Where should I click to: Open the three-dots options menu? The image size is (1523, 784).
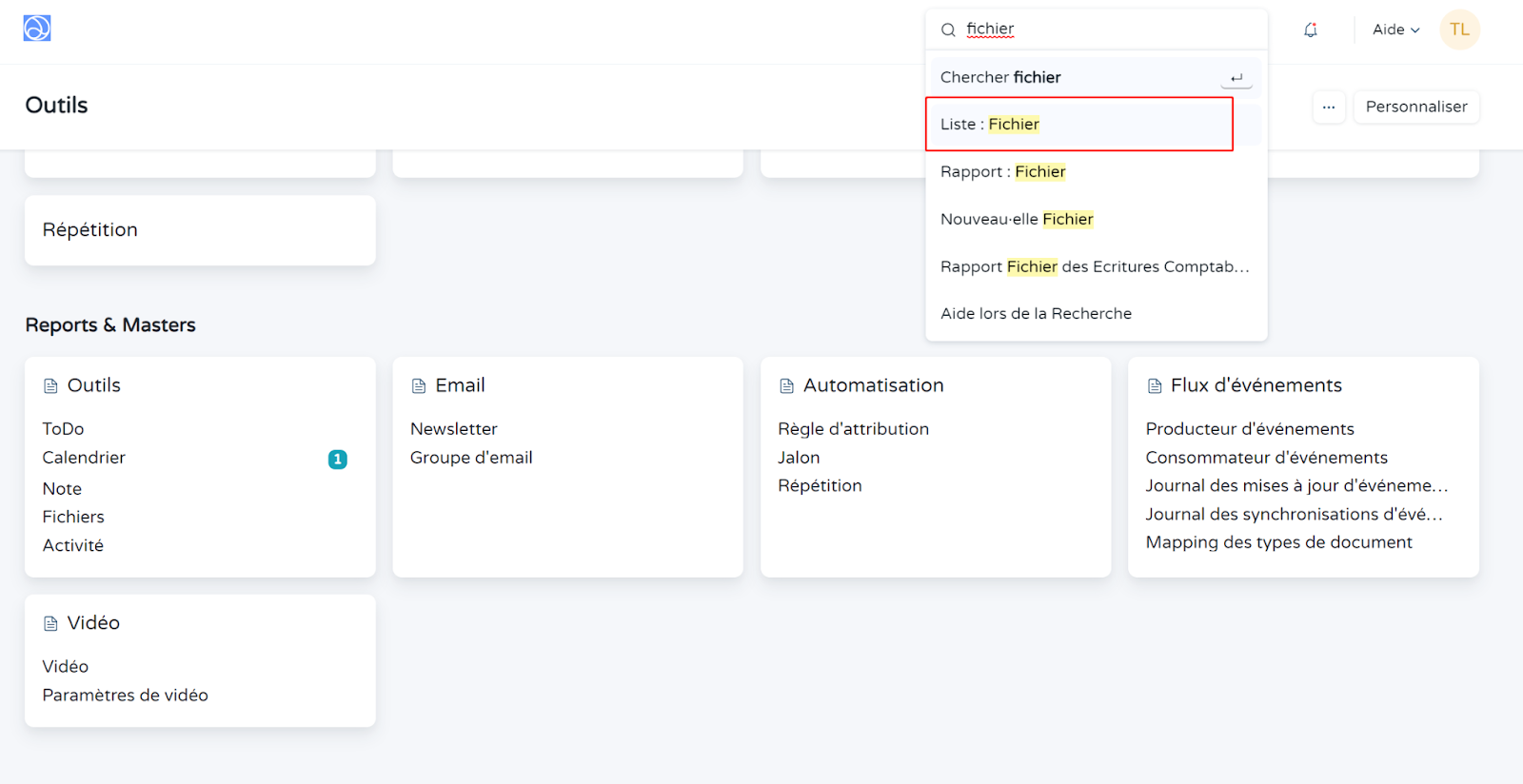(x=1329, y=107)
